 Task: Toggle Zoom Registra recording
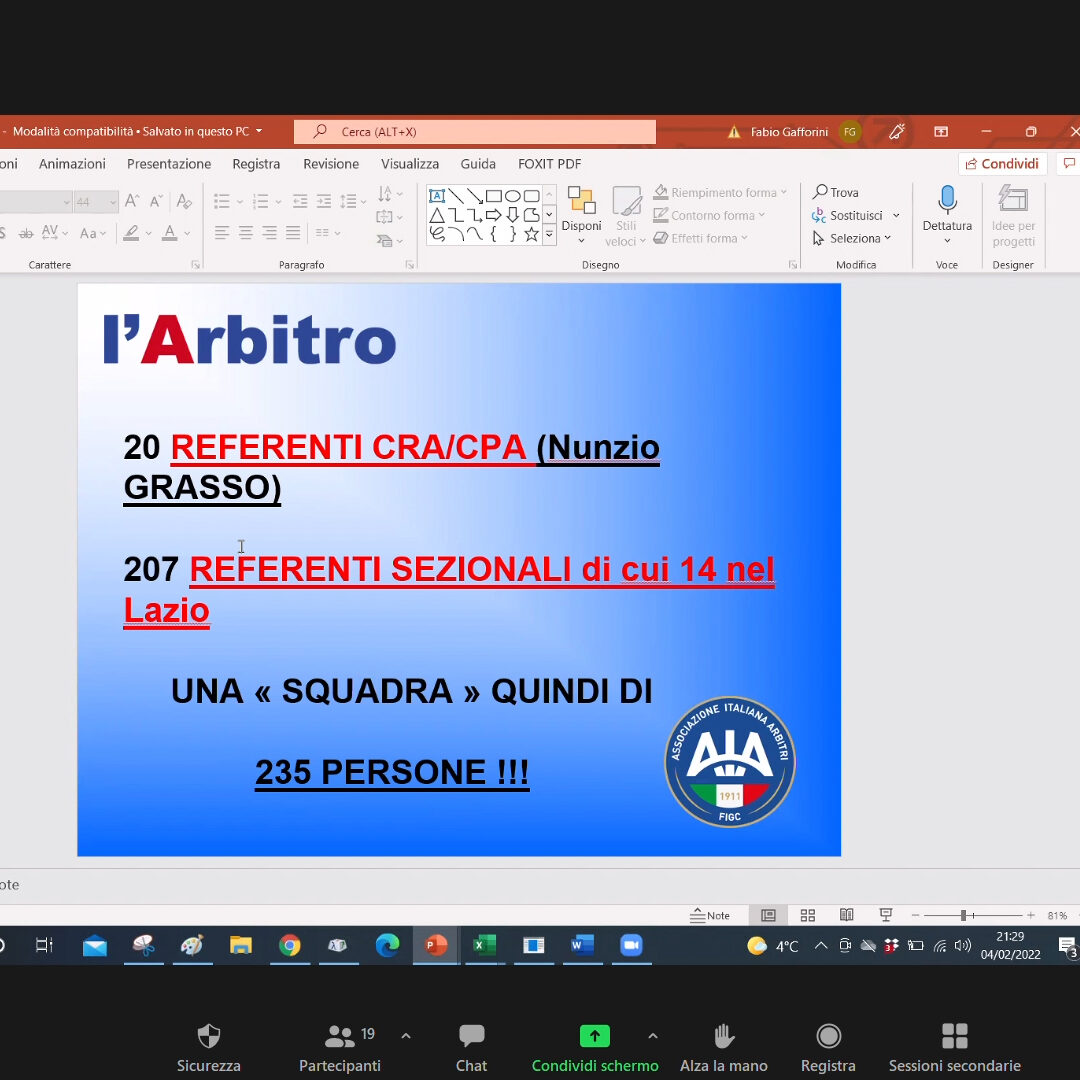coord(828,1036)
